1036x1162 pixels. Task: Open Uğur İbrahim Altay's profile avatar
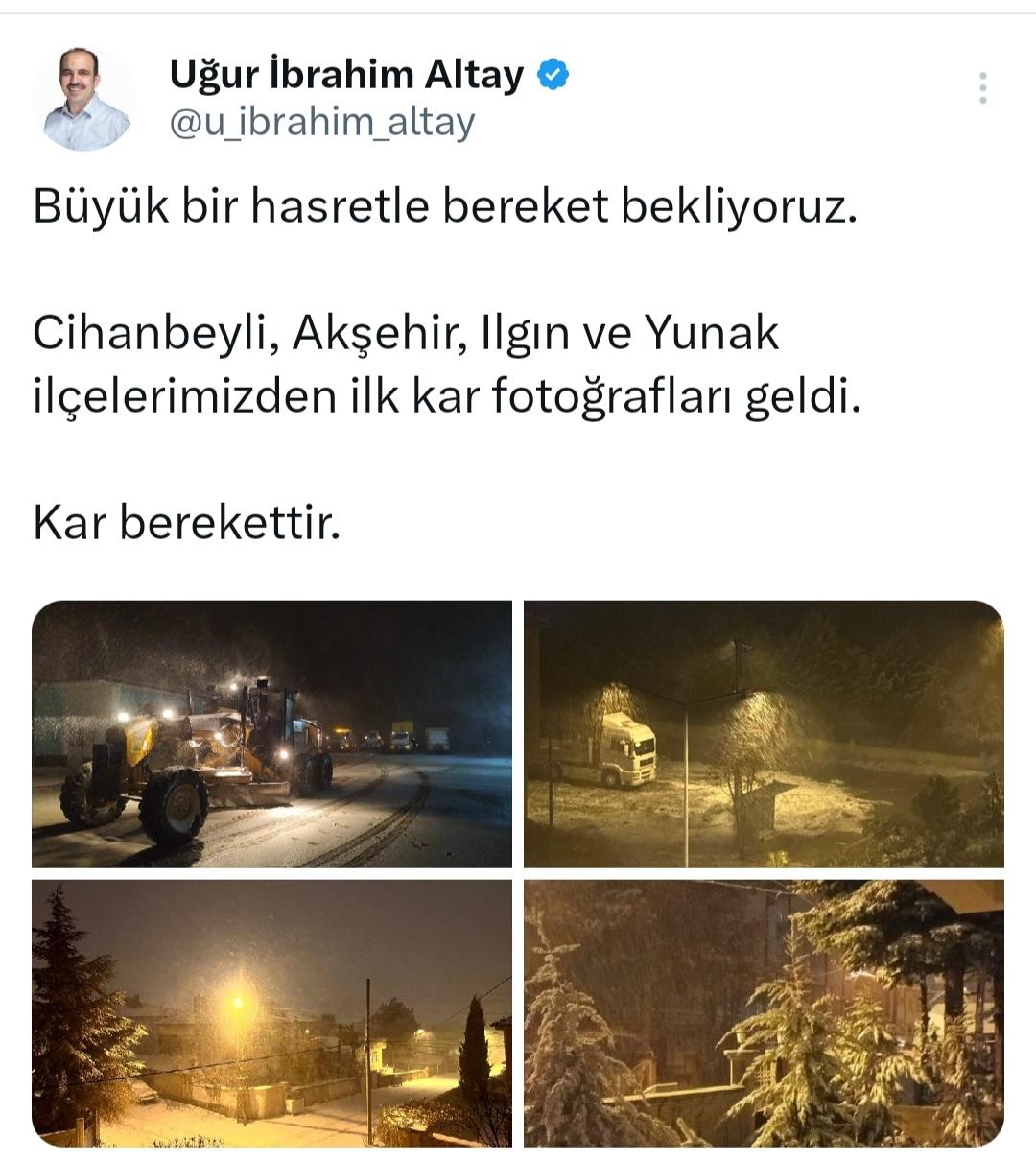pyautogui.click(x=83, y=99)
